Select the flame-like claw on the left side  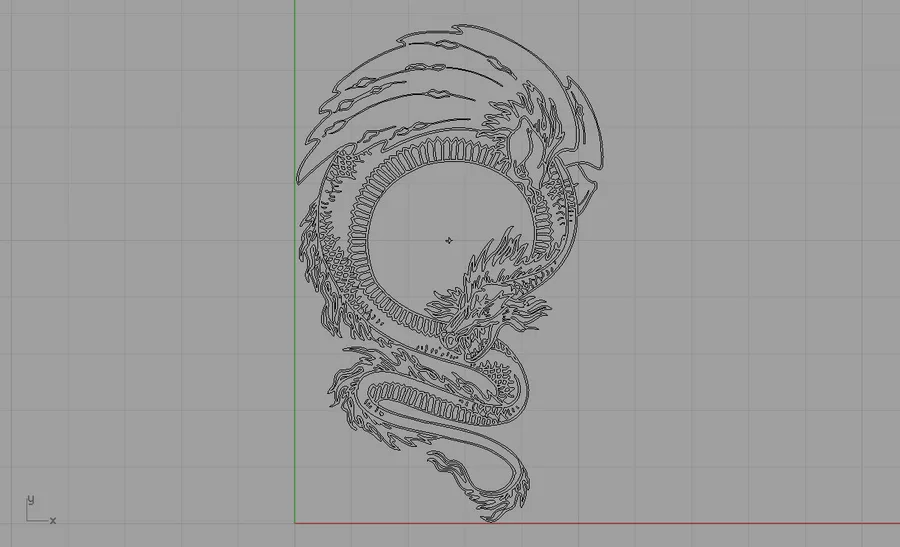313,253
